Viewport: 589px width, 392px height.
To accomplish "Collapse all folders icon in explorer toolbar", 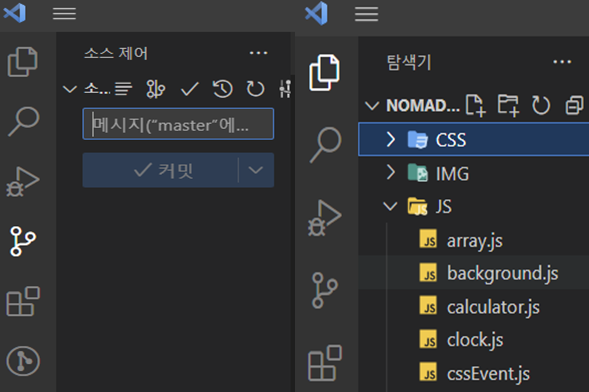I will point(574,106).
